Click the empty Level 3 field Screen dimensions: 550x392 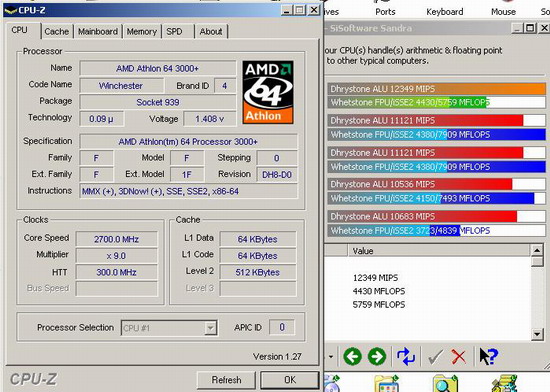click(258, 289)
